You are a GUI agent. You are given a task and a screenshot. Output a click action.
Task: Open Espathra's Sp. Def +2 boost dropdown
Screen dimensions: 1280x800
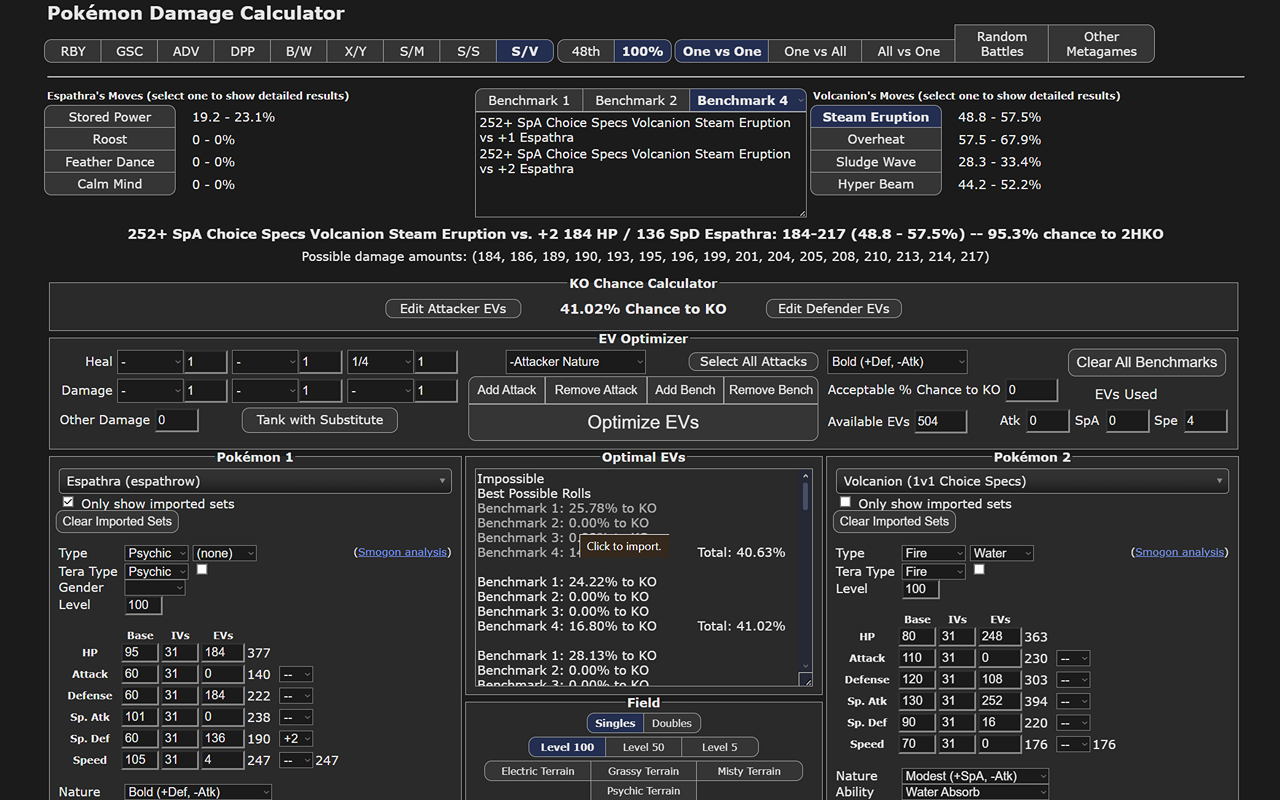point(296,739)
